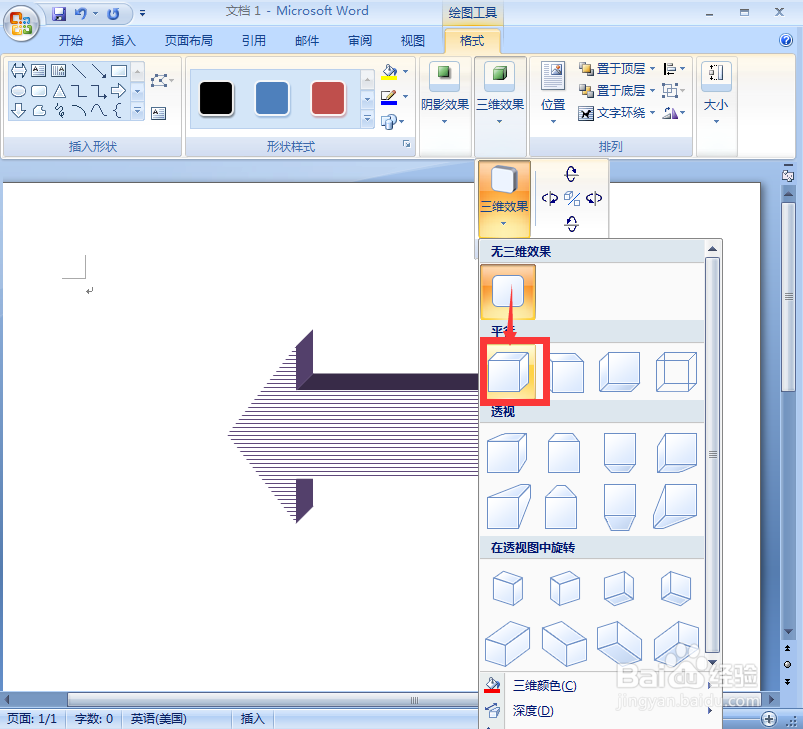The image size is (803, 729).
Task: Click the Shape Fill paint bucket
Action: click(389, 72)
